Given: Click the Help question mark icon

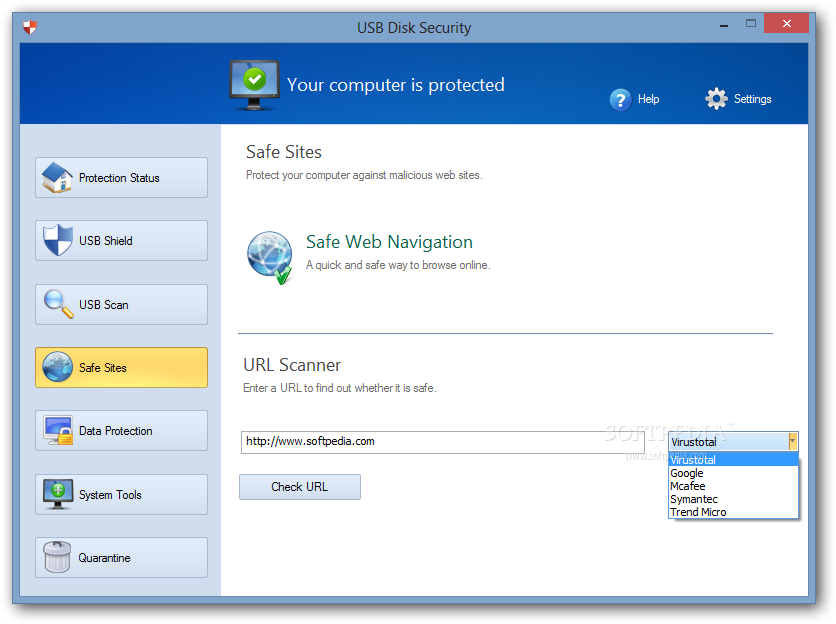Looking at the screenshot, I should pyautogui.click(x=621, y=99).
